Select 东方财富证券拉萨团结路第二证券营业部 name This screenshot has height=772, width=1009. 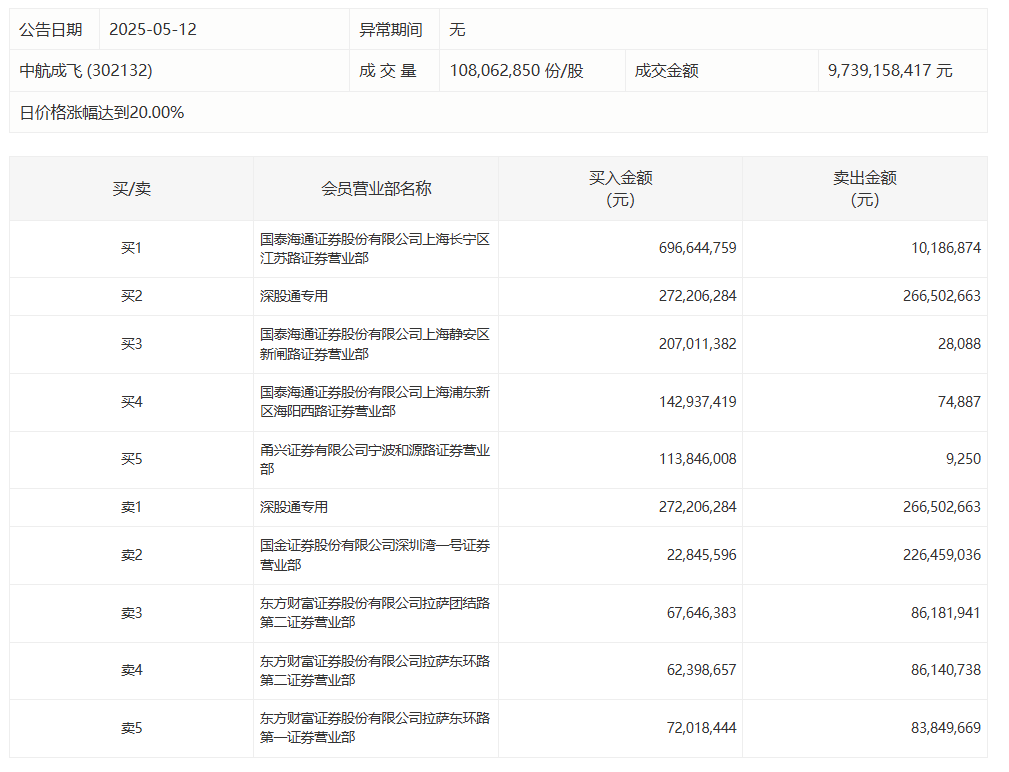375,613
